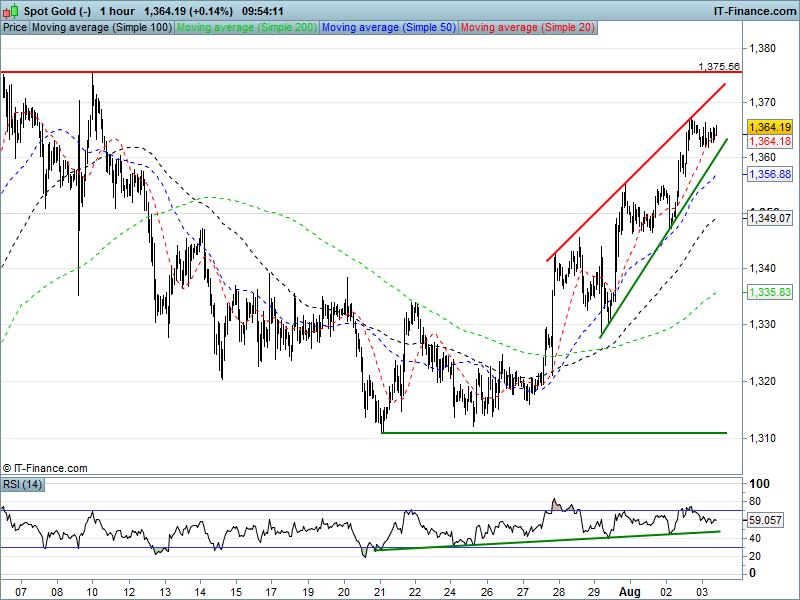The image size is (800, 600).
Task: Click the RSI 100 scale label
Action: [x=759, y=484]
